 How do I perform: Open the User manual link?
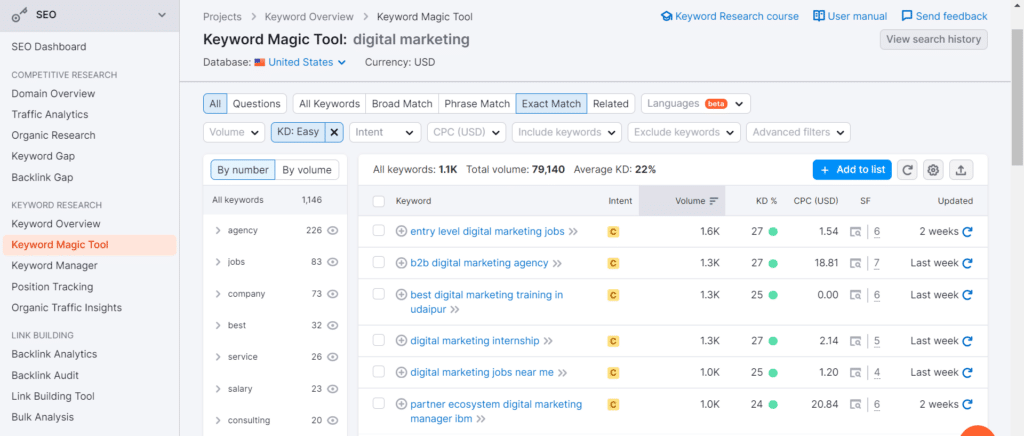tap(850, 16)
